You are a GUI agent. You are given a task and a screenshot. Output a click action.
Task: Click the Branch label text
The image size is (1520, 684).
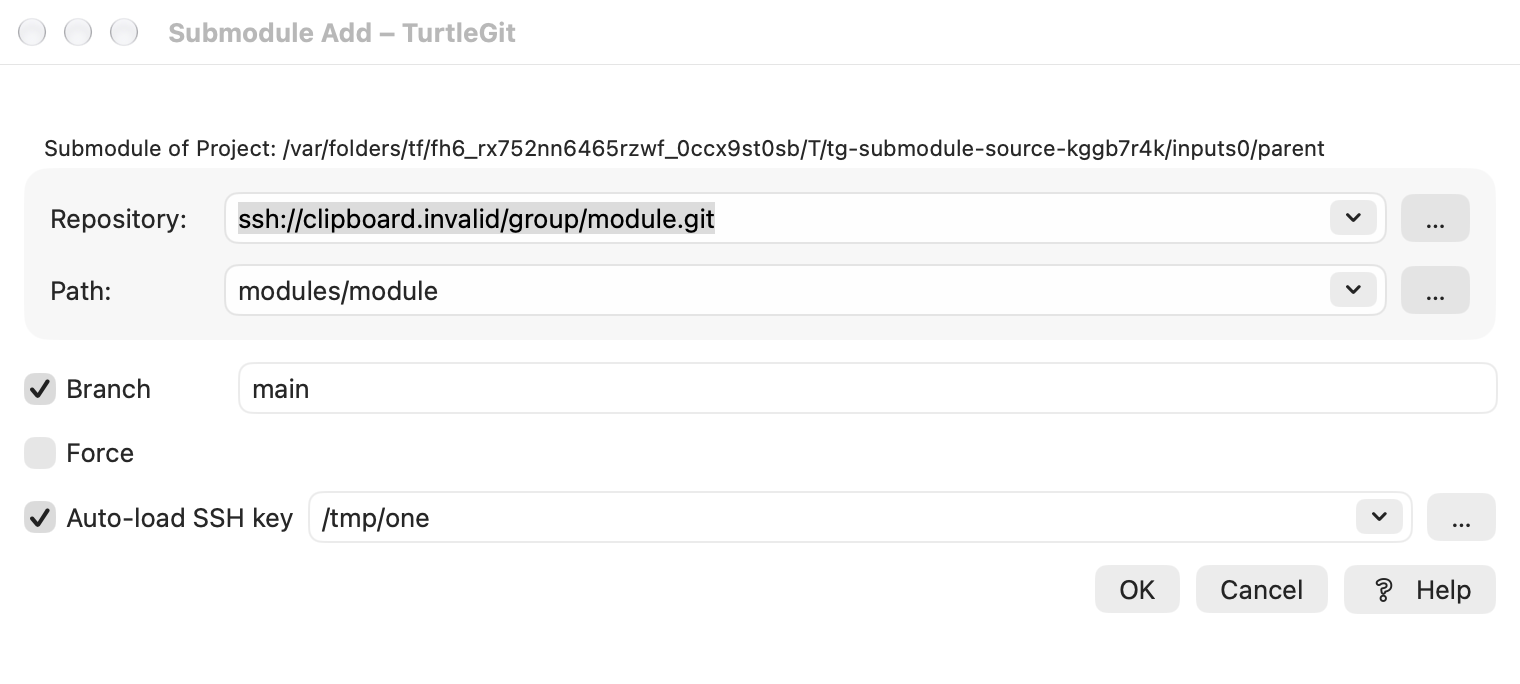point(108,389)
